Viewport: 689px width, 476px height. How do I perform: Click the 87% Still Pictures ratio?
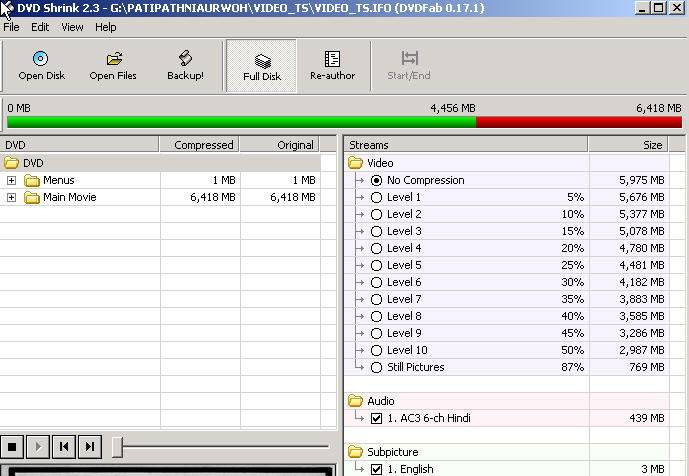point(573,367)
